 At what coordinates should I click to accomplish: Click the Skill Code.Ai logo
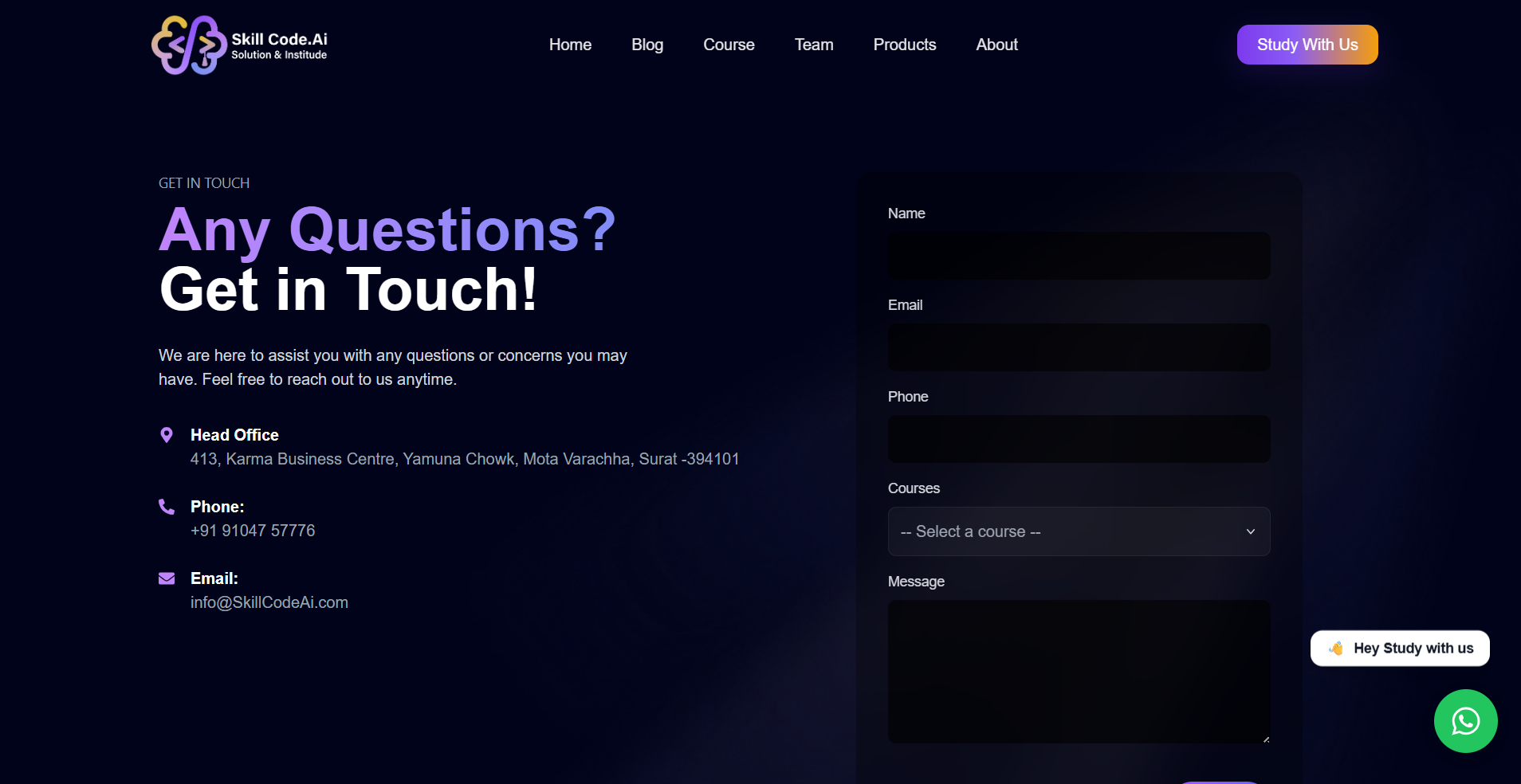pyautogui.click(x=239, y=45)
